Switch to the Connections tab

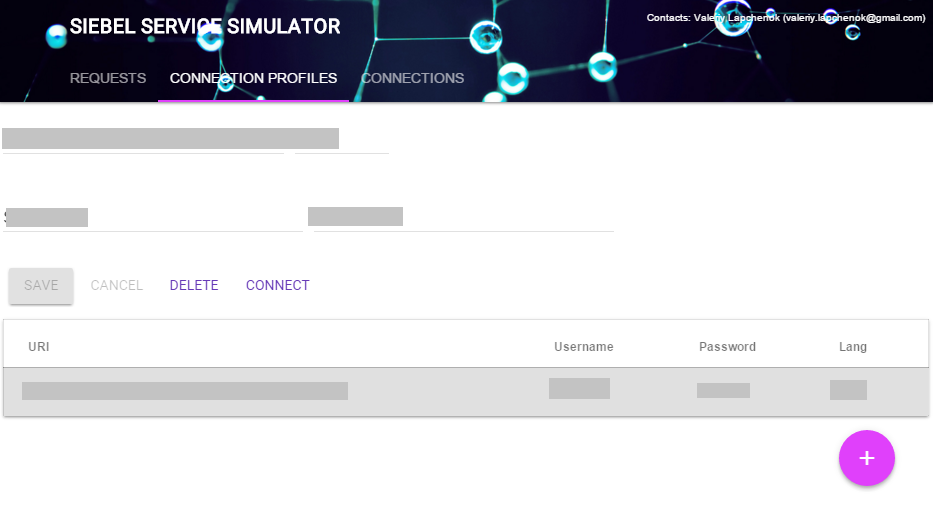412,78
